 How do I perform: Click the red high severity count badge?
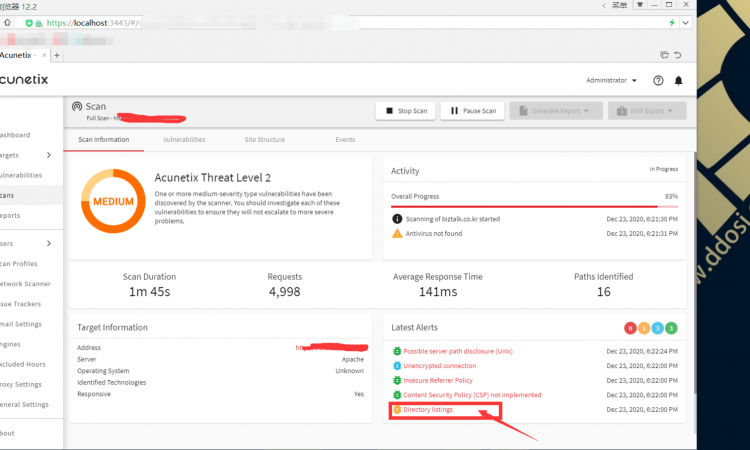tap(630, 328)
